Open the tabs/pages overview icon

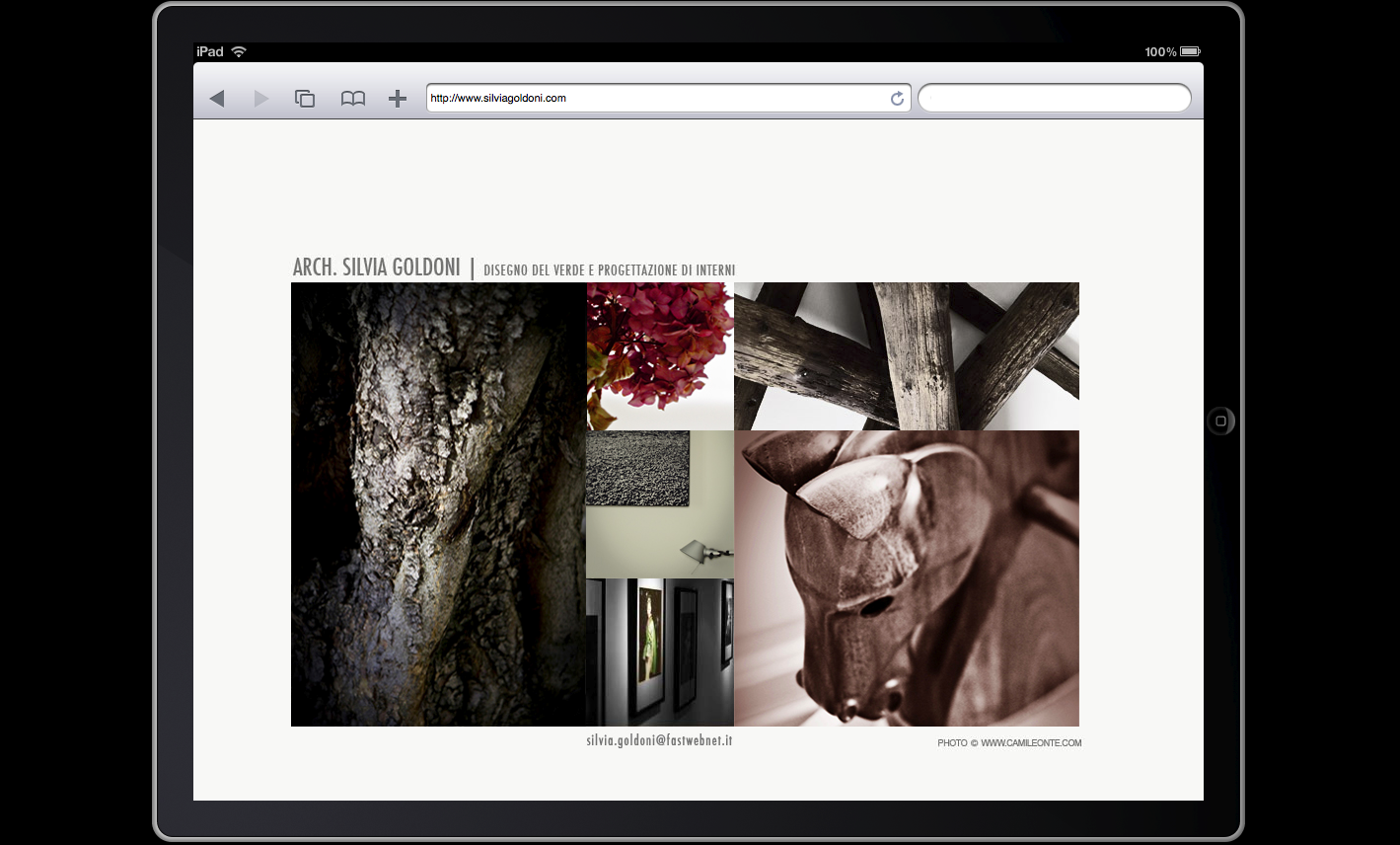pyautogui.click(x=305, y=98)
